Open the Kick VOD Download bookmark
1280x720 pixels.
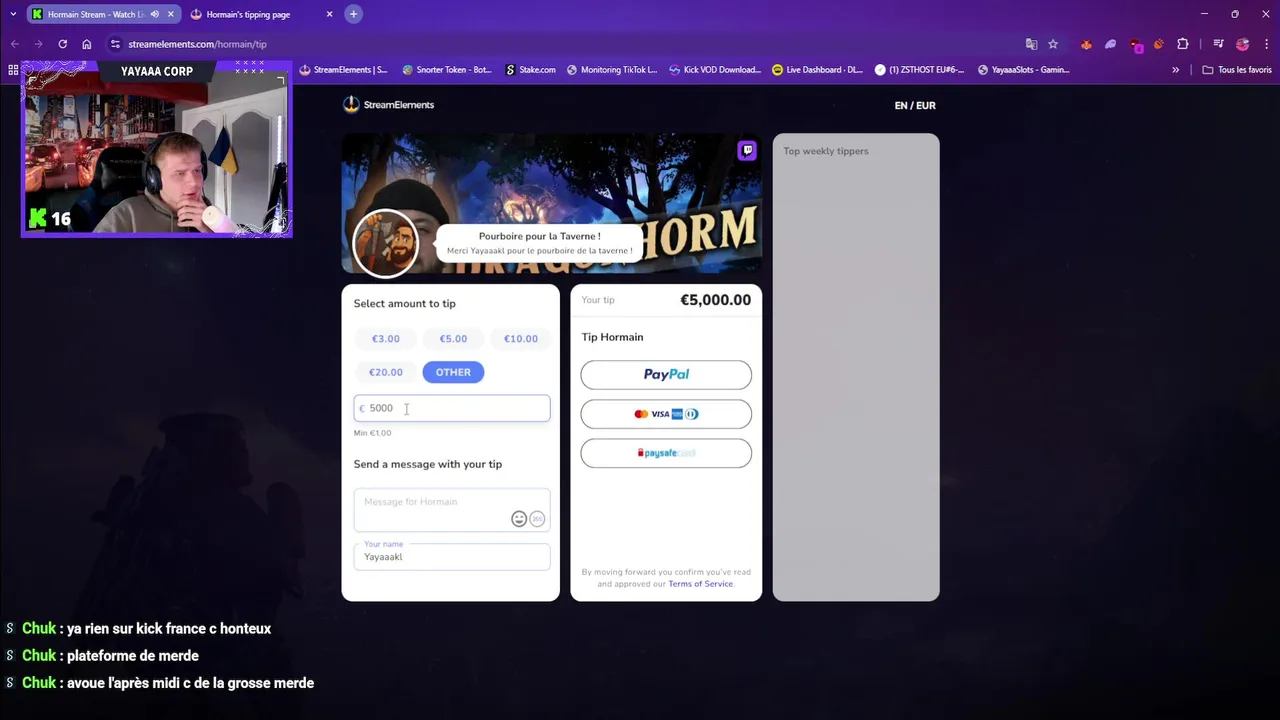[715, 70]
